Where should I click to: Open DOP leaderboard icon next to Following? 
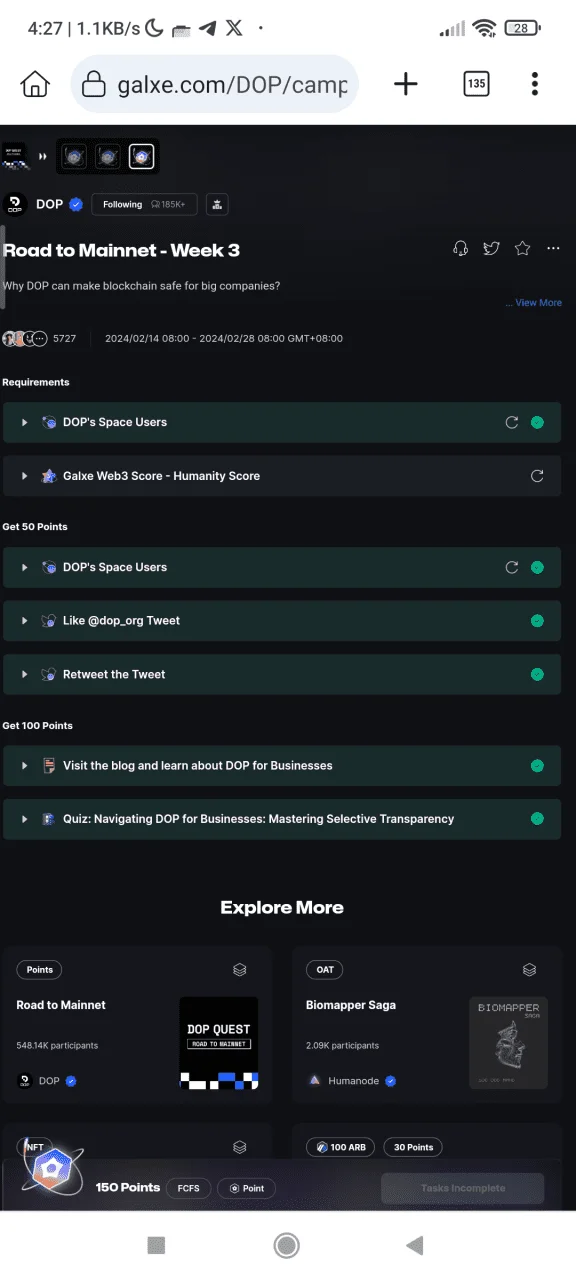(218, 205)
